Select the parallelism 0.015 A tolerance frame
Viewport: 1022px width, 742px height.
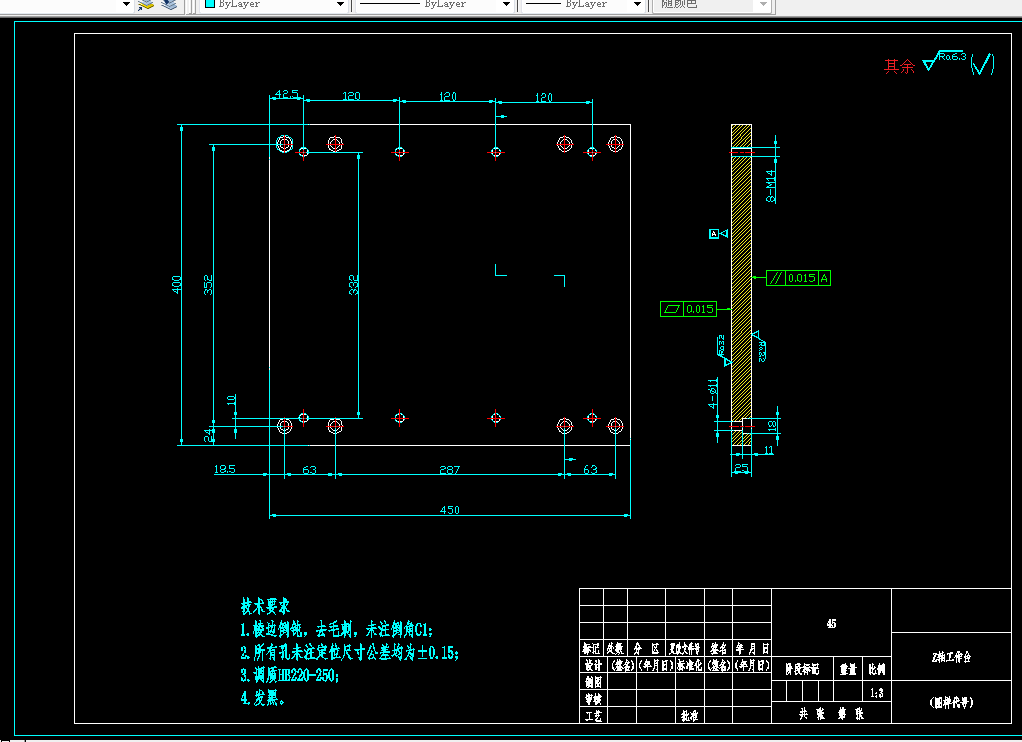(798, 278)
